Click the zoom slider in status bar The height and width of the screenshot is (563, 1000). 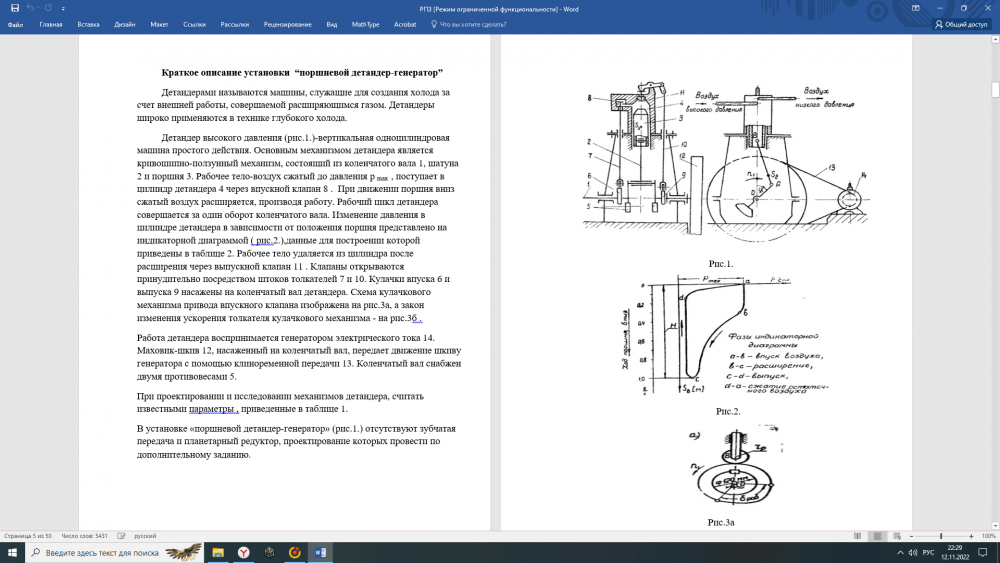(940, 536)
